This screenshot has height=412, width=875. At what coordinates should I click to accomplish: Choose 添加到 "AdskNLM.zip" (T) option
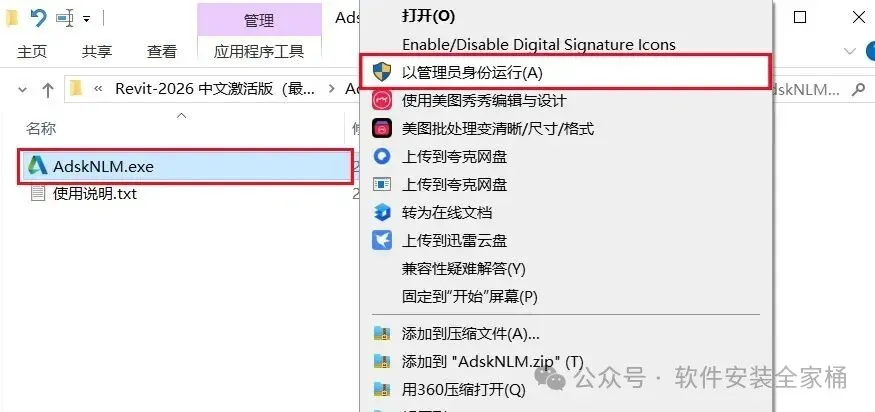coord(566,362)
